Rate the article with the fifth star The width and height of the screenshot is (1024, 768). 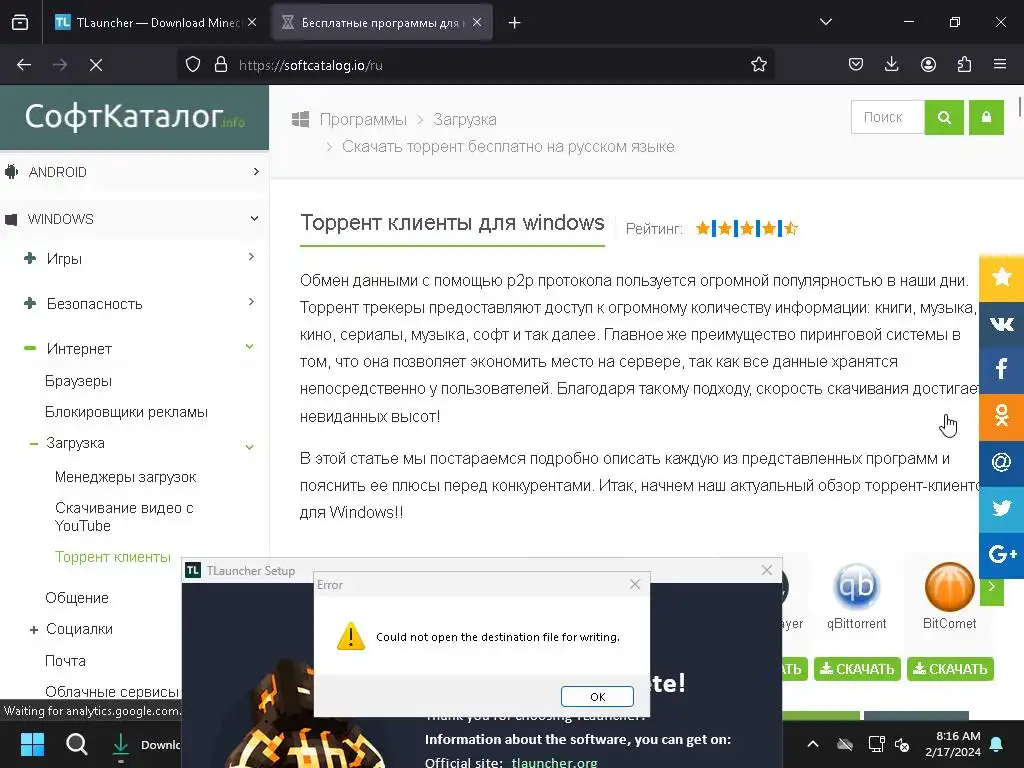click(791, 228)
